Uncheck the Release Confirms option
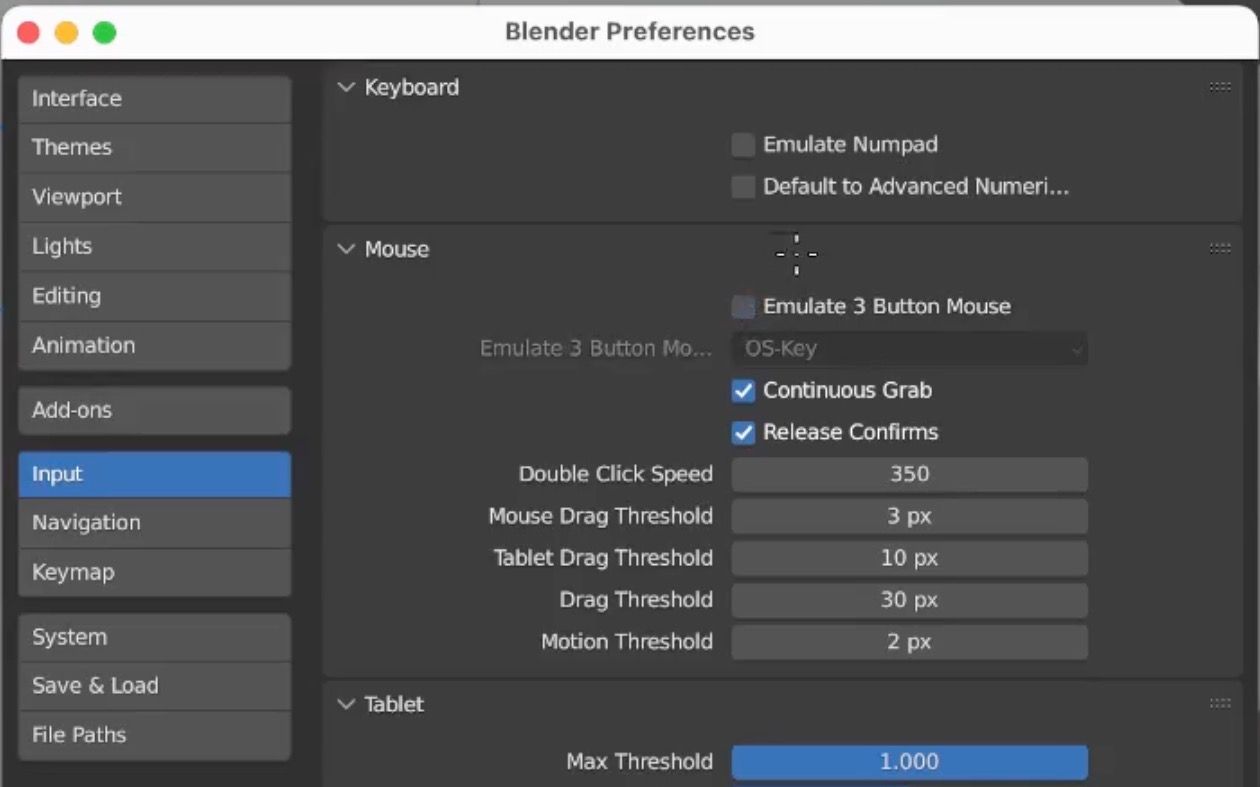The width and height of the screenshot is (1260, 787). coord(743,433)
